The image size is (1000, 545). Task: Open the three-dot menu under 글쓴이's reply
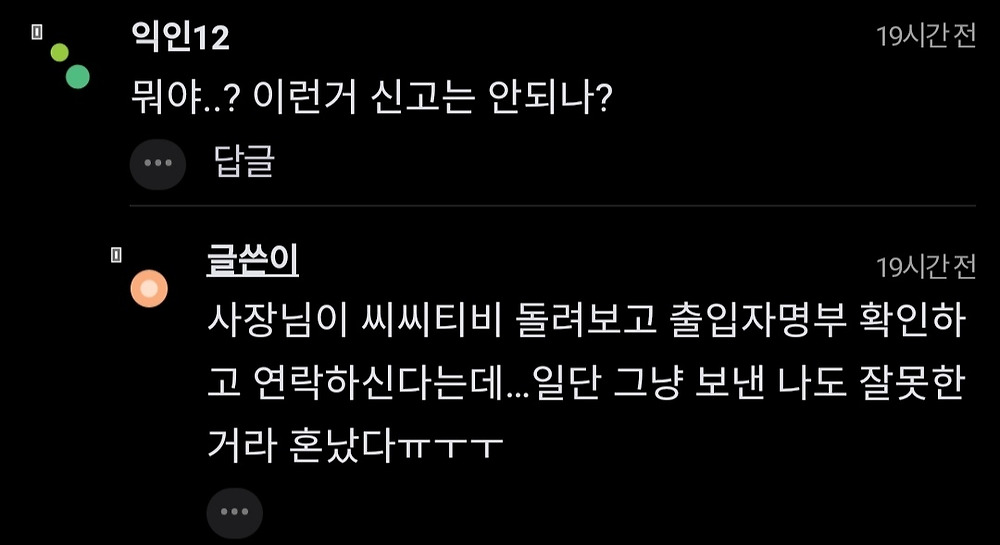click(x=234, y=511)
